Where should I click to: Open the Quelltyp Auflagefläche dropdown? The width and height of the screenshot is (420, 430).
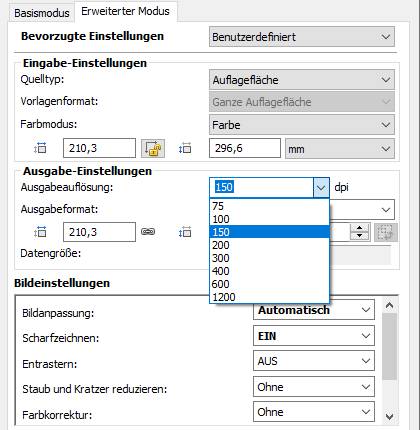click(x=302, y=80)
